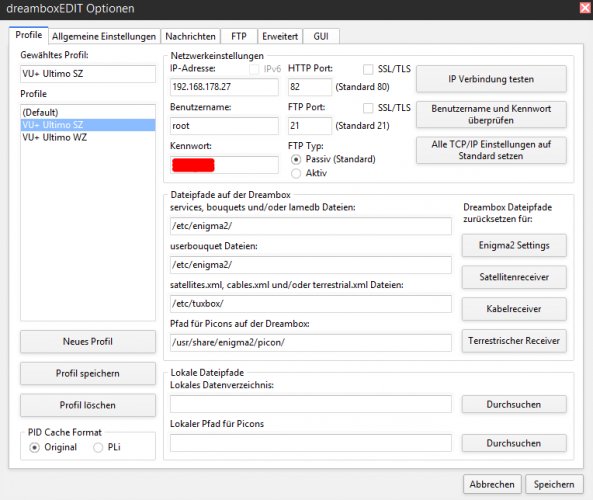593x500 pixels.
Task: Browse for Lokaler Pfad für Picons
Action: (x=514, y=443)
